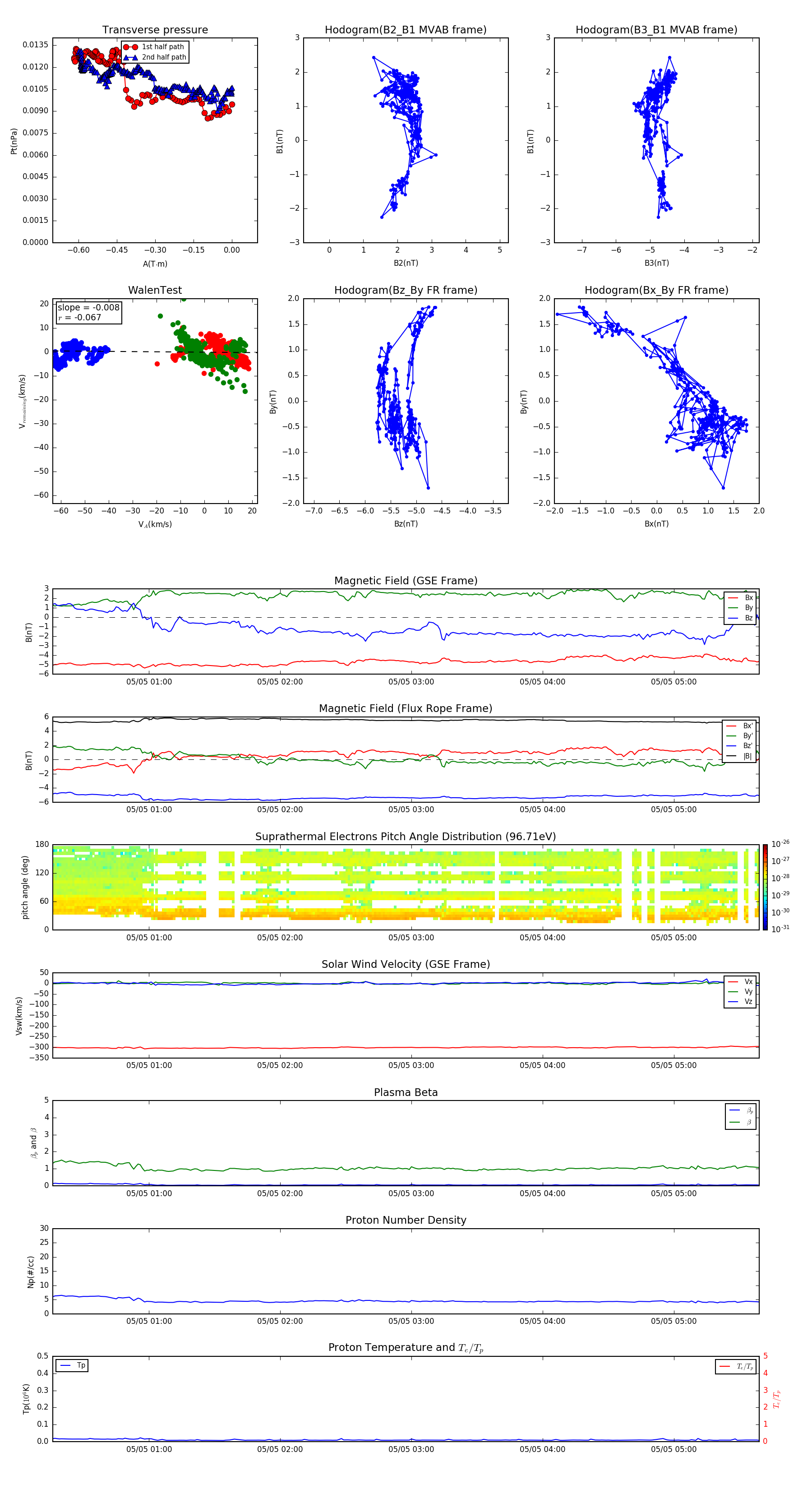The image size is (812, 1489).
Task: Click the "V_A(km/s)" x-axis label
Action: click(x=155, y=524)
